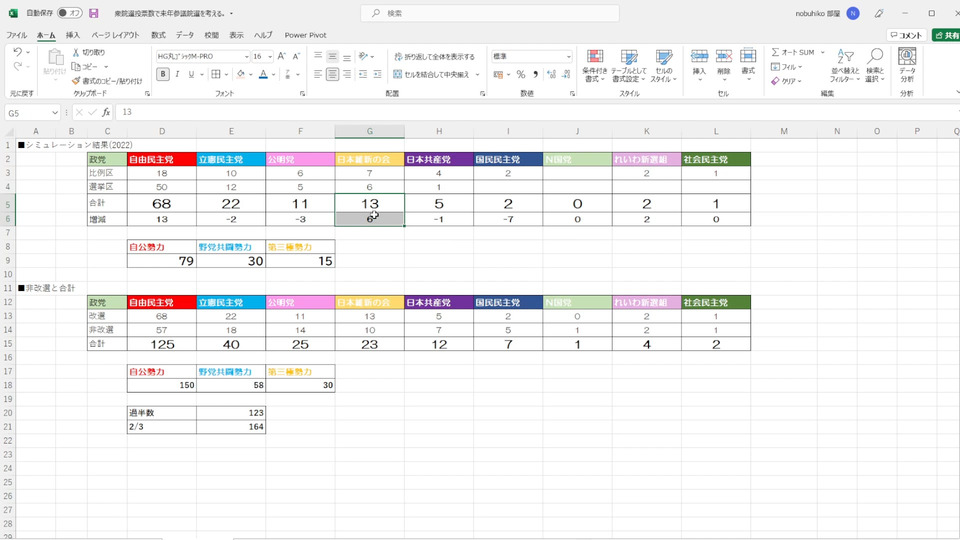Open the Name Box dropdown arrow
Viewport: 960px width, 540px height.
(54, 113)
